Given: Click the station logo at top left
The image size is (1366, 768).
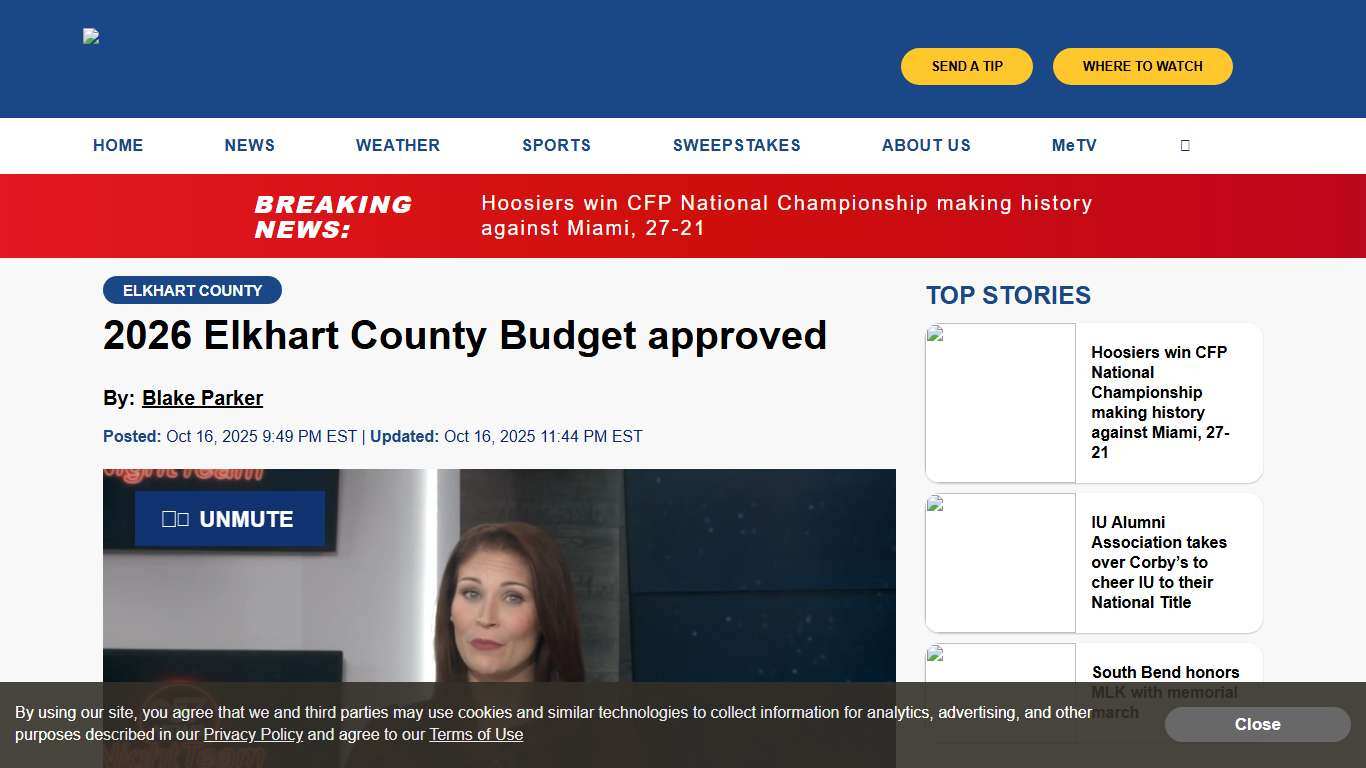Looking at the screenshot, I should [x=90, y=36].
